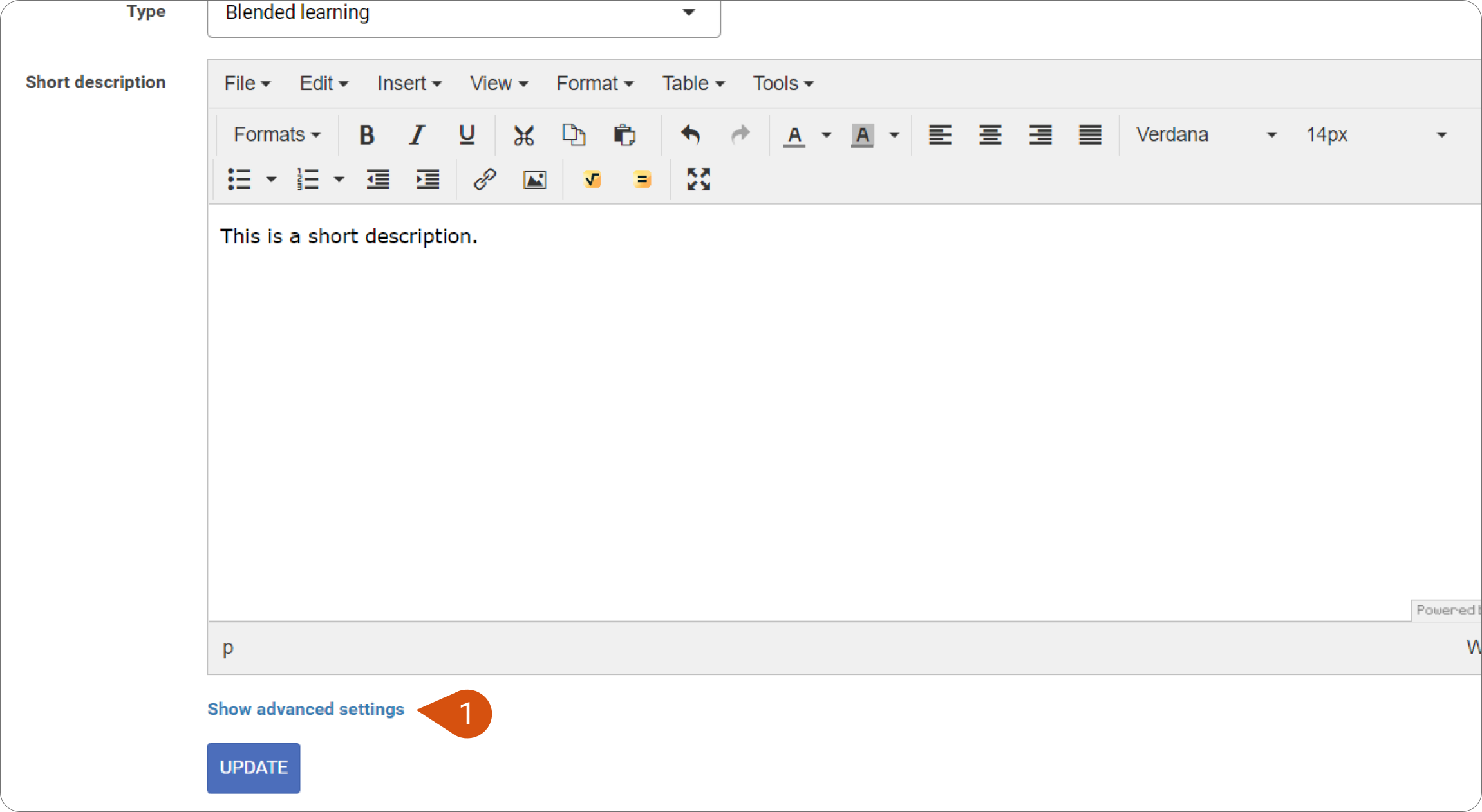Expand bullet list style options arrow
1482x812 pixels.
pyautogui.click(x=271, y=180)
